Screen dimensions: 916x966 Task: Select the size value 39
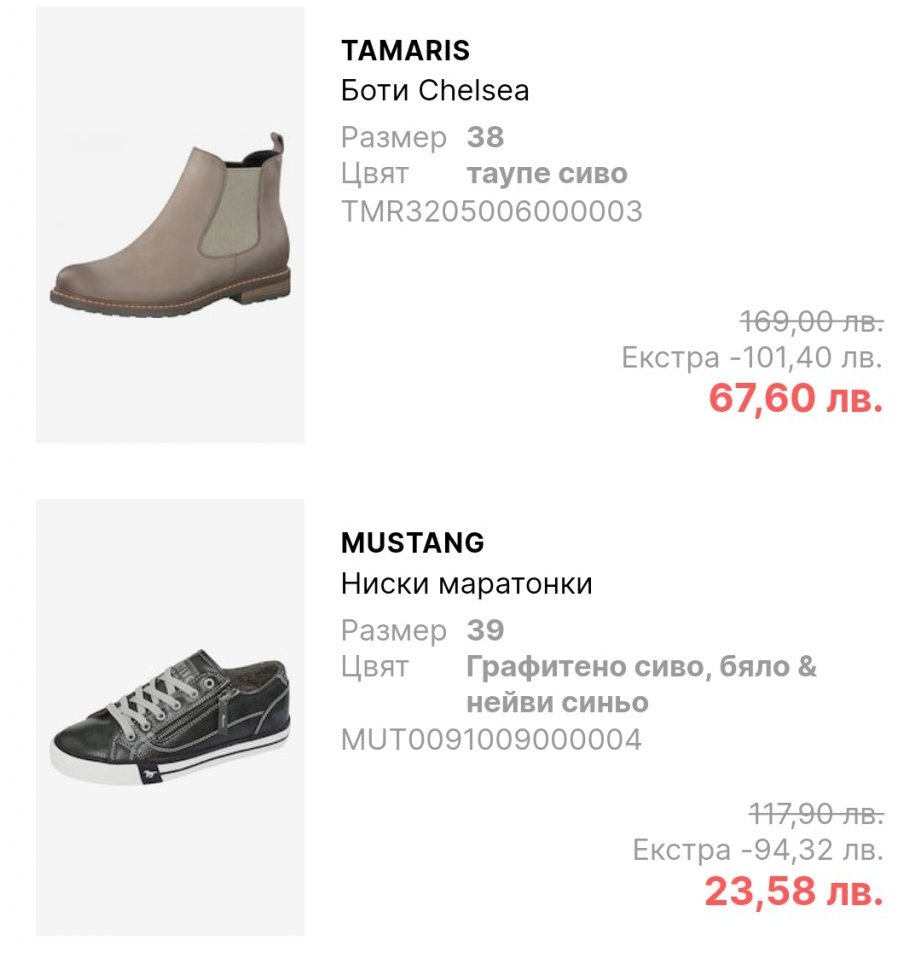point(485,630)
